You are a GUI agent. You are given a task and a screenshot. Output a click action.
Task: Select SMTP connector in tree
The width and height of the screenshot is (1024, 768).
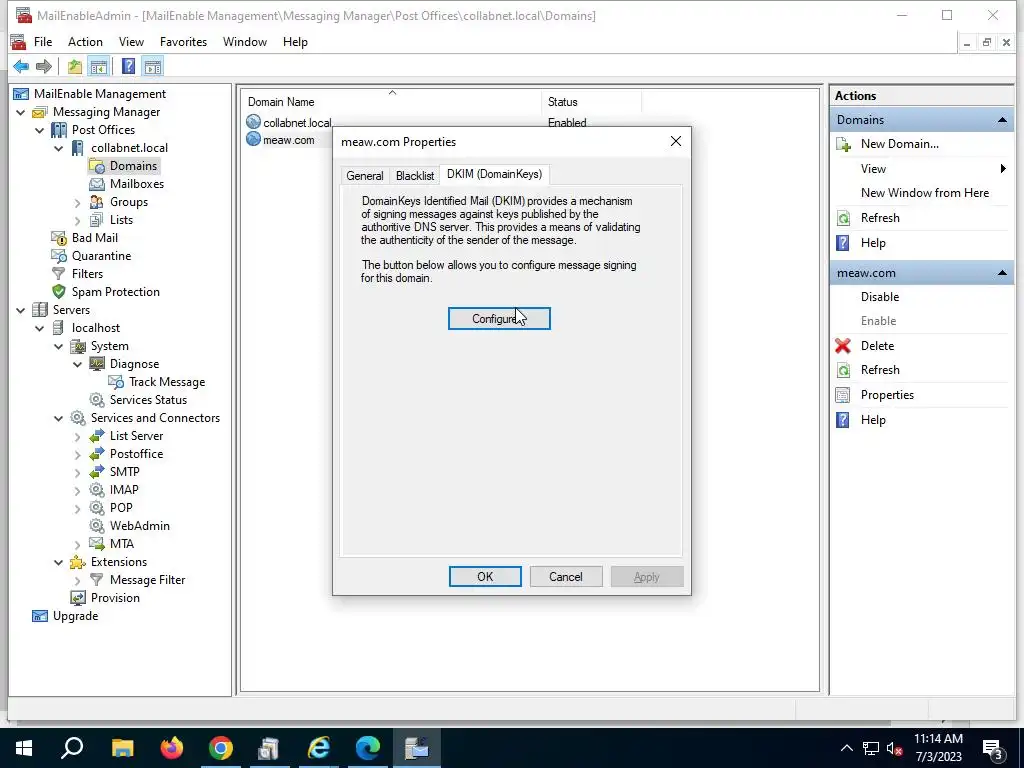(124, 472)
